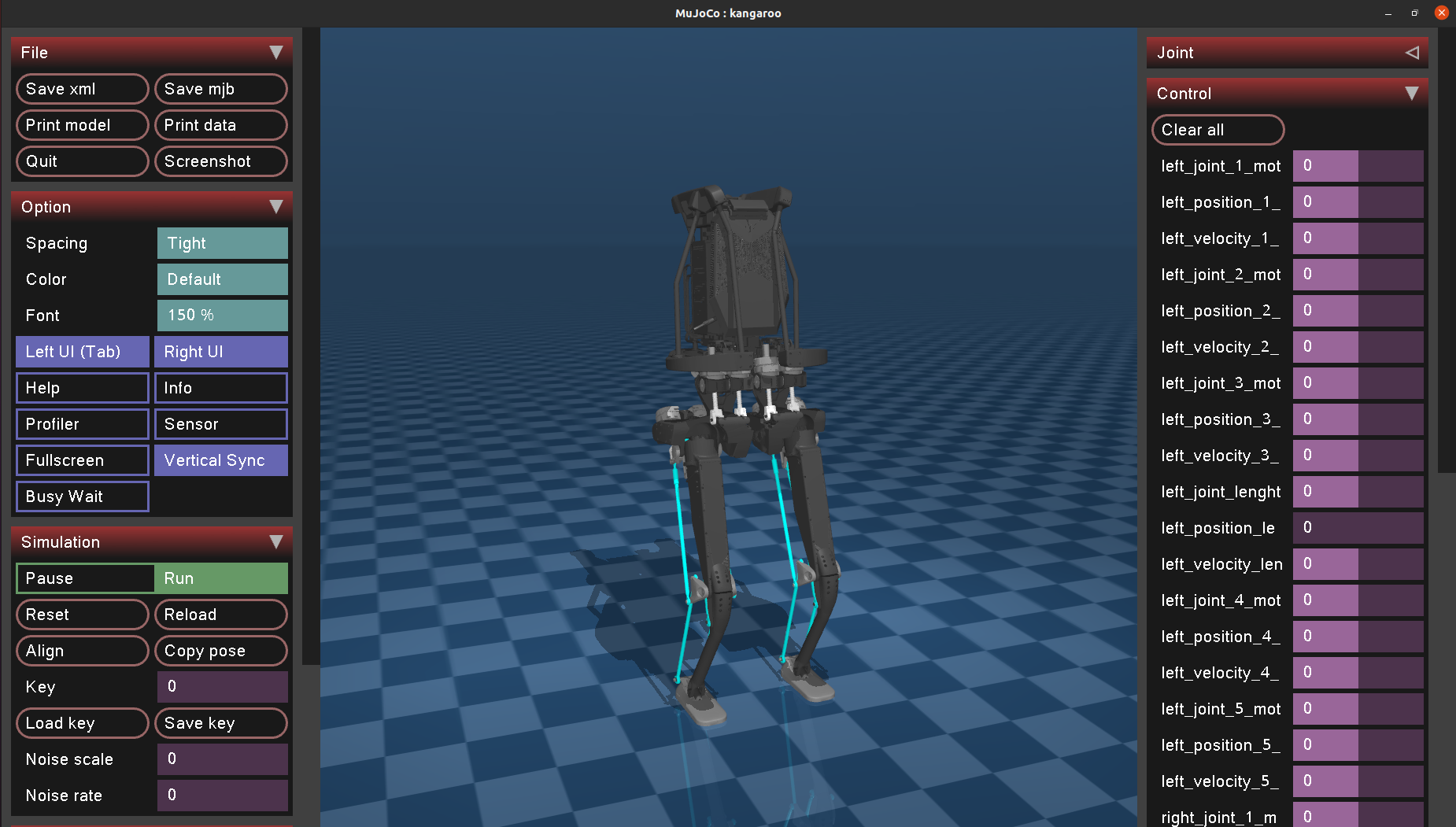
Task: Toggle the Right UI panel
Action: (221, 352)
